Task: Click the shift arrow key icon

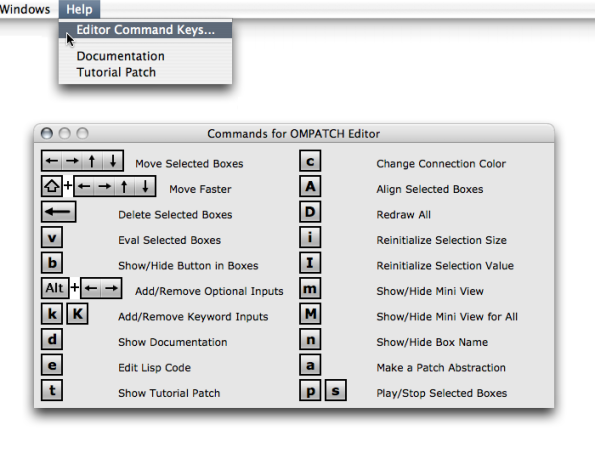Action: coord(52,186)
